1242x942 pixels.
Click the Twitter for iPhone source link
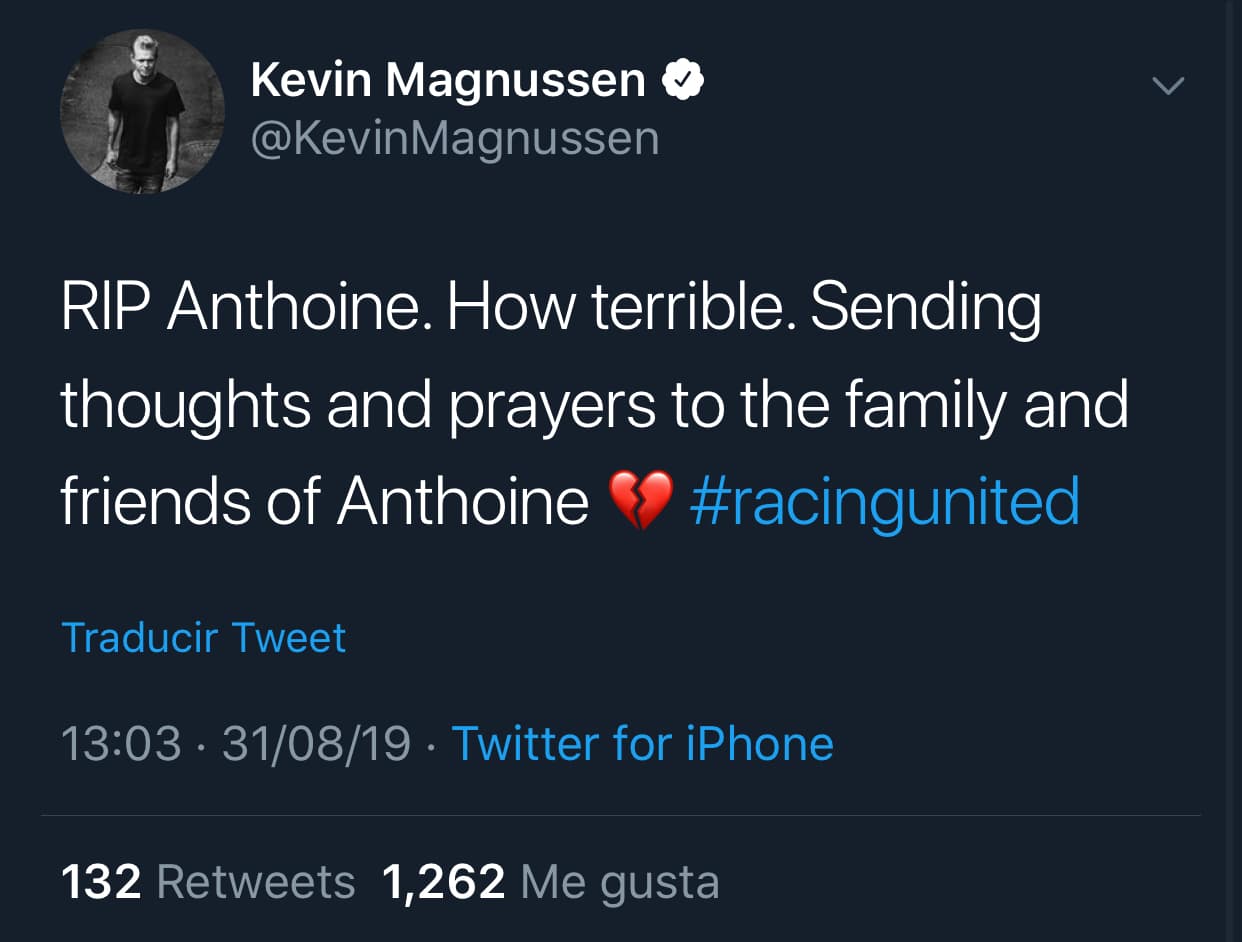tap(642, 744)
